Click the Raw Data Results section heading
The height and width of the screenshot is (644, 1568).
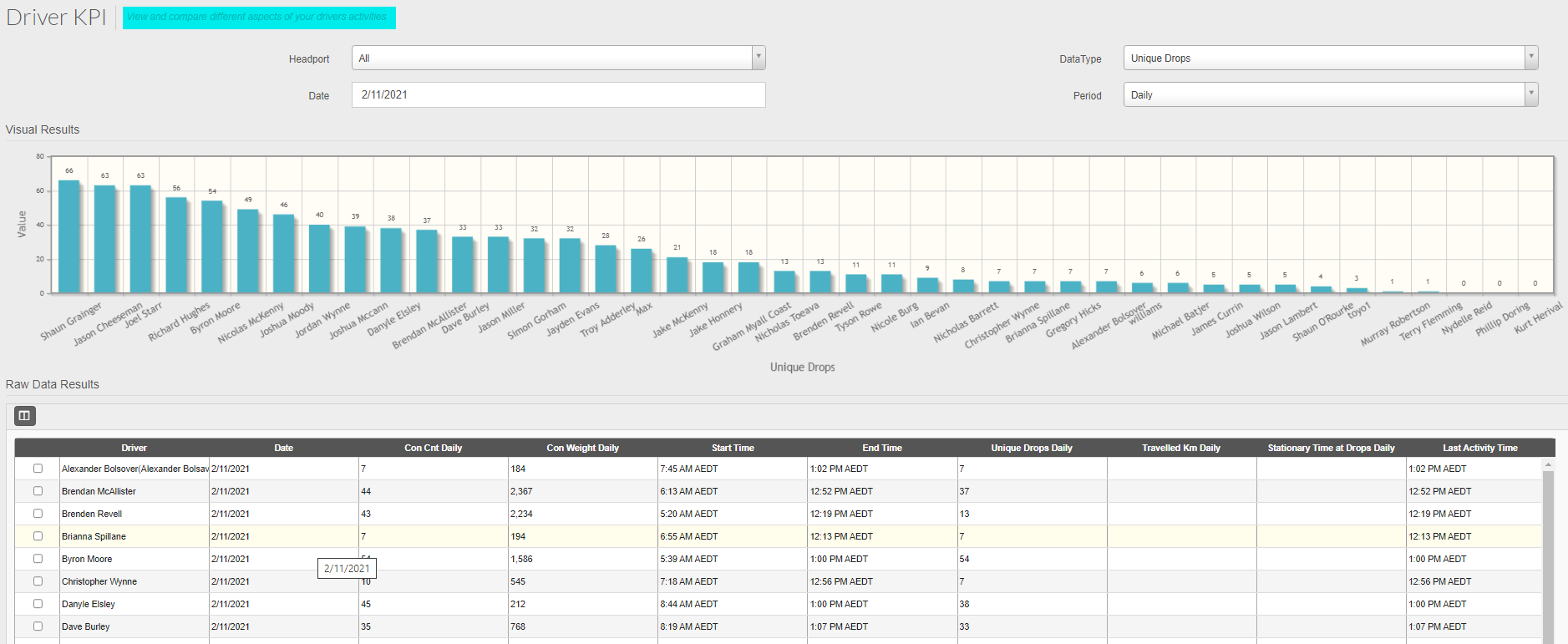(x=53, y=384)
